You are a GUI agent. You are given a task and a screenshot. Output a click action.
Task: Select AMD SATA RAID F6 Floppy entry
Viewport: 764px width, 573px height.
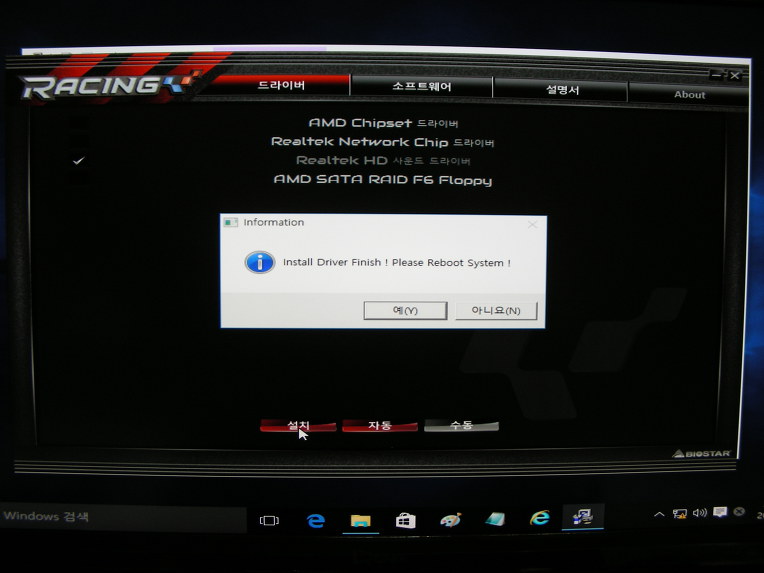[382, 180]
